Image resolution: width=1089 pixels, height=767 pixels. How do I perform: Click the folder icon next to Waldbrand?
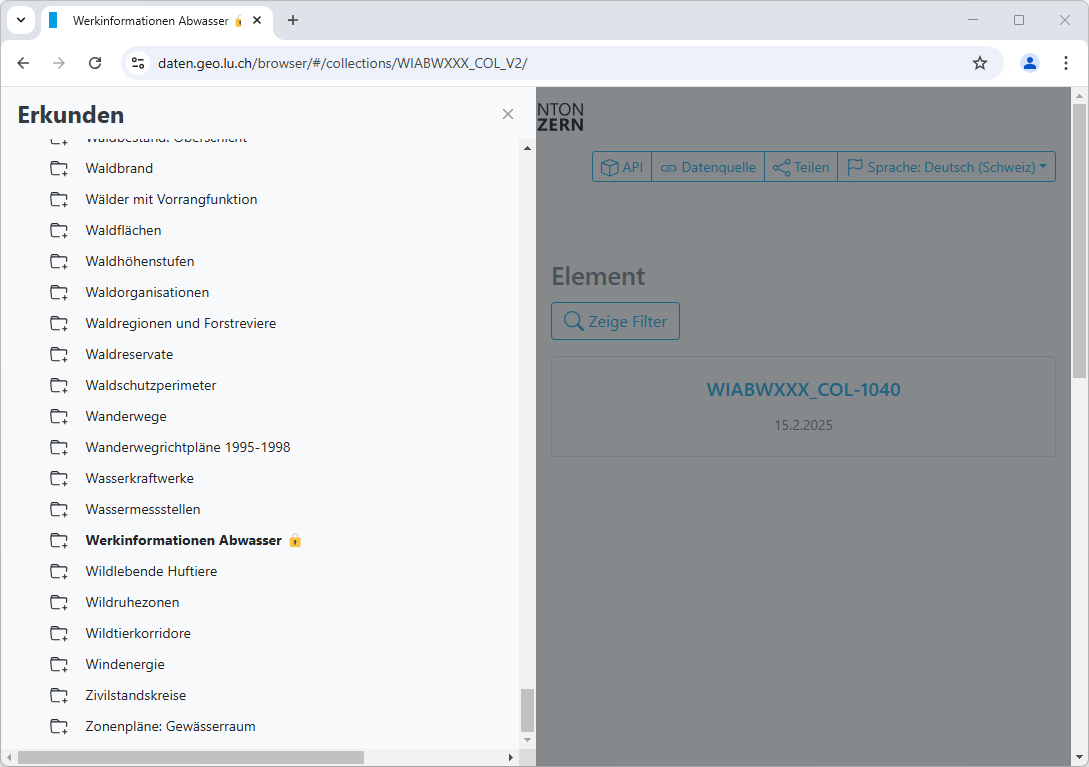pos(59,169)
